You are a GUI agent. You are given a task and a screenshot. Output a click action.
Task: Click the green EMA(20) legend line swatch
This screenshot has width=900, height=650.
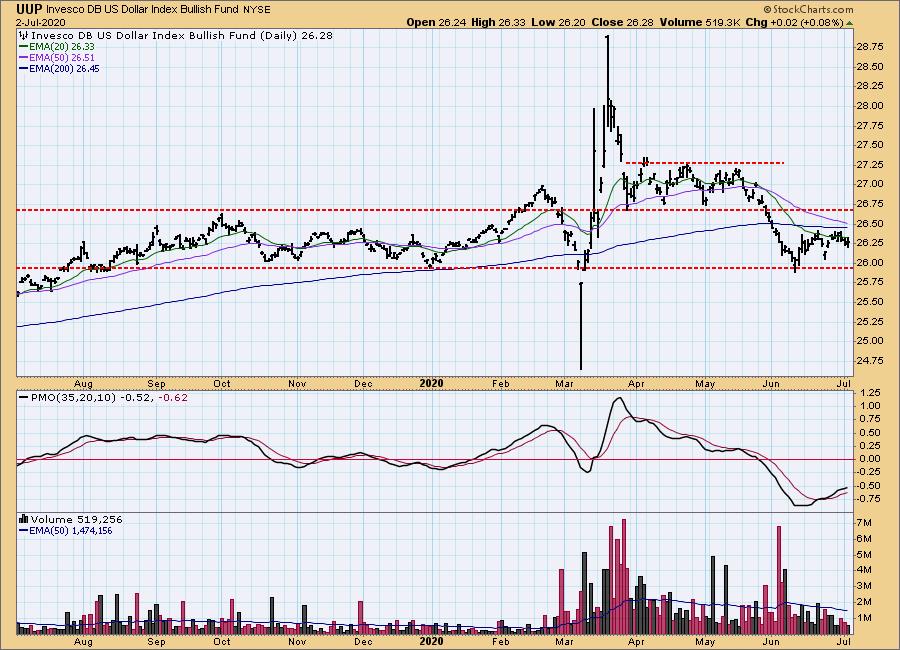coord(24,47)
